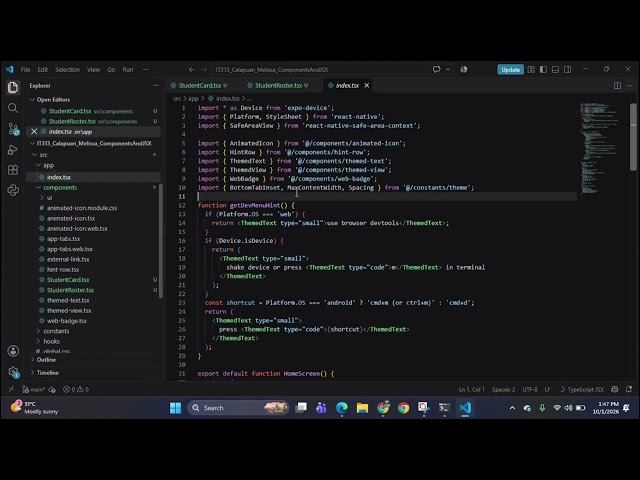The image size is (640, 480).
Task: Open the Copilot chat icon in title bar
Action: click(436, 69)
